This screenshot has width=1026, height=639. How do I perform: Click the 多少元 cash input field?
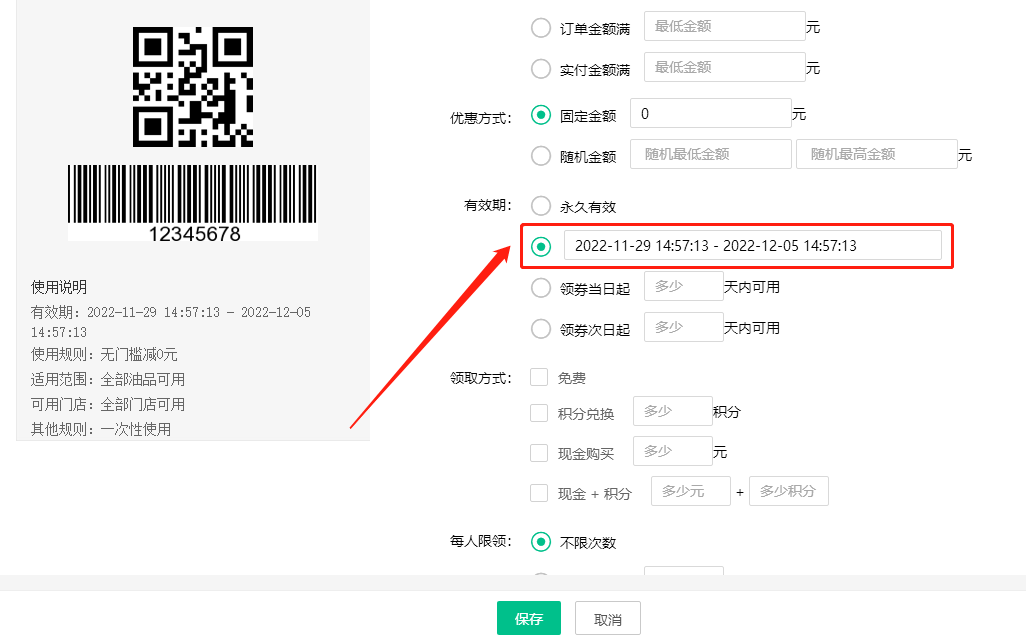690,491
